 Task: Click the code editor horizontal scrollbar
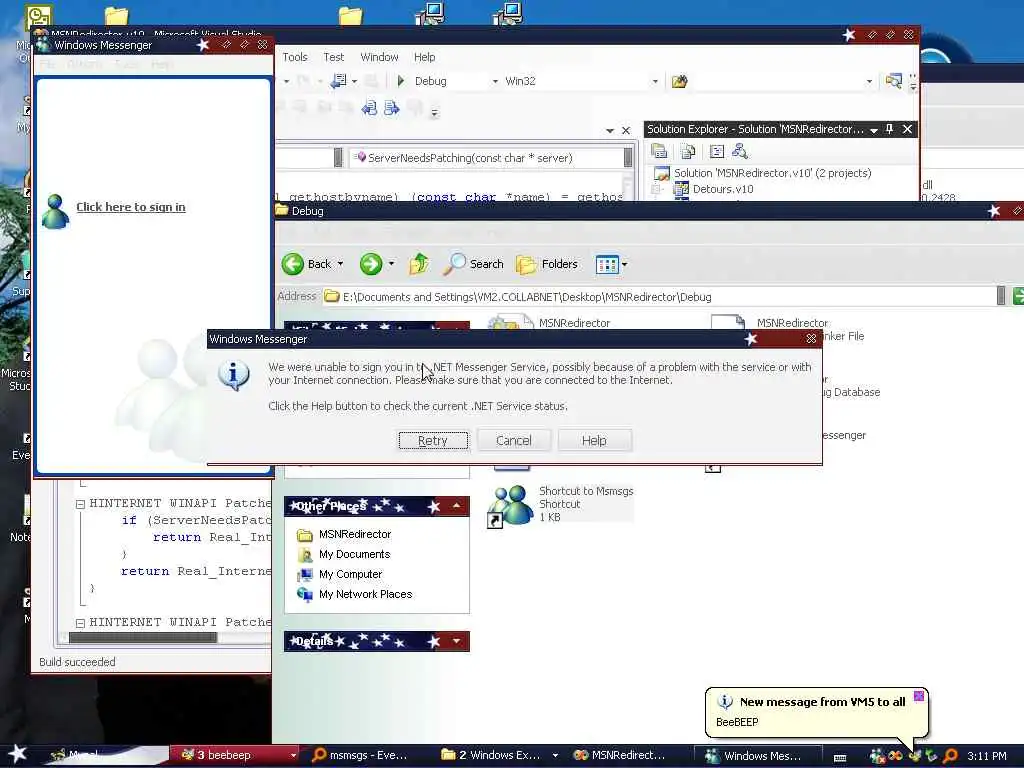tap(143, 637)
